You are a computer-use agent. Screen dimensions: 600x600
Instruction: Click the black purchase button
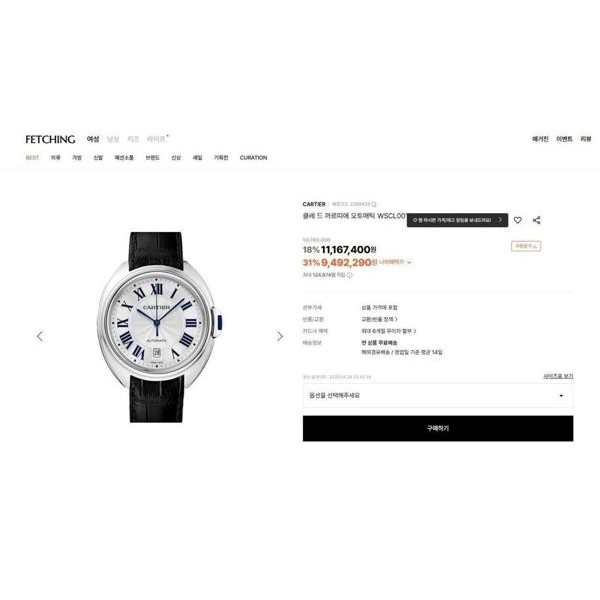pos(438,429)
